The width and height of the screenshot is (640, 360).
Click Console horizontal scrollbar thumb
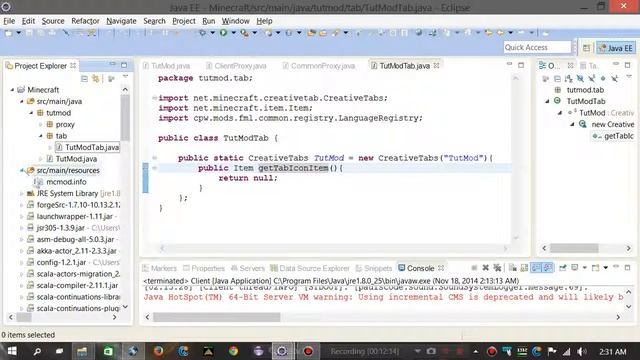217,317
